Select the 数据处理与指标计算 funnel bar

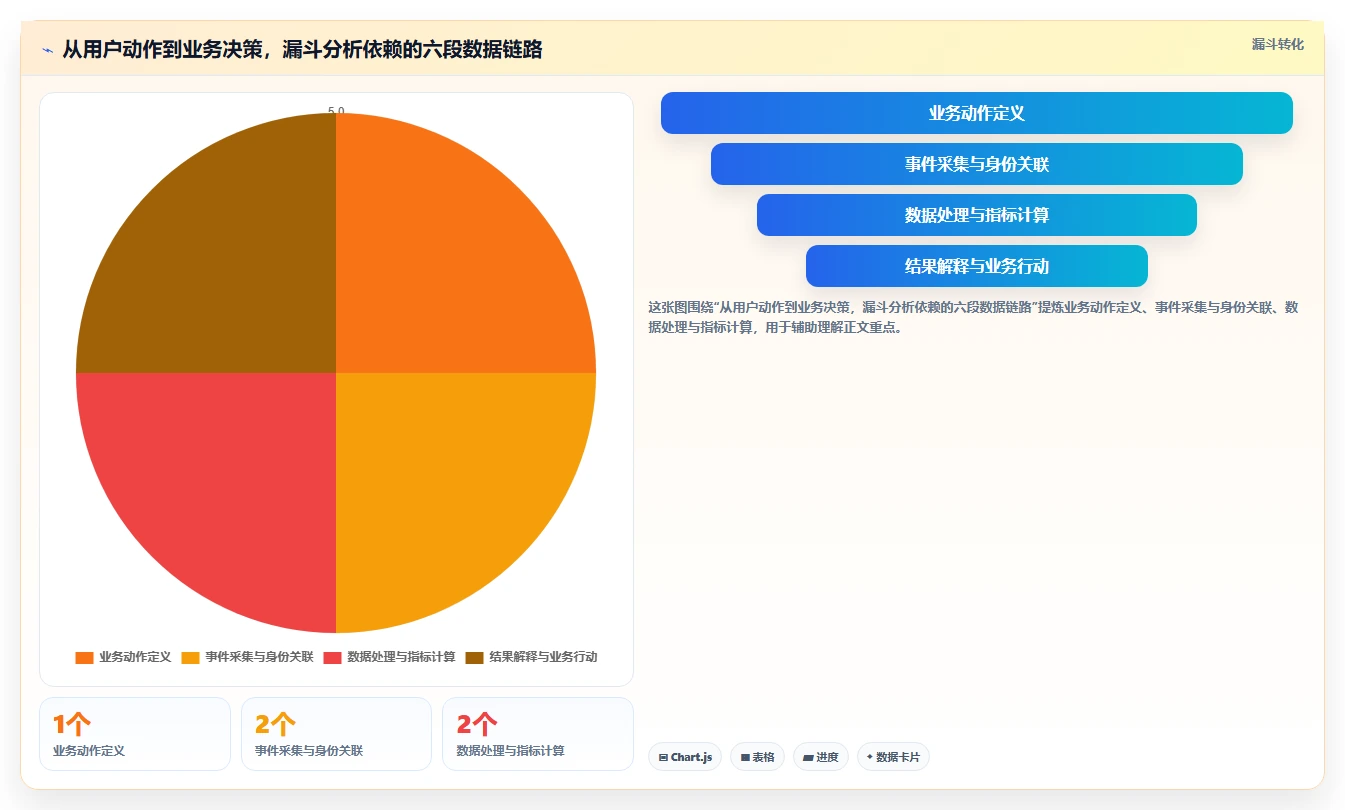click(x=977, y=215)
